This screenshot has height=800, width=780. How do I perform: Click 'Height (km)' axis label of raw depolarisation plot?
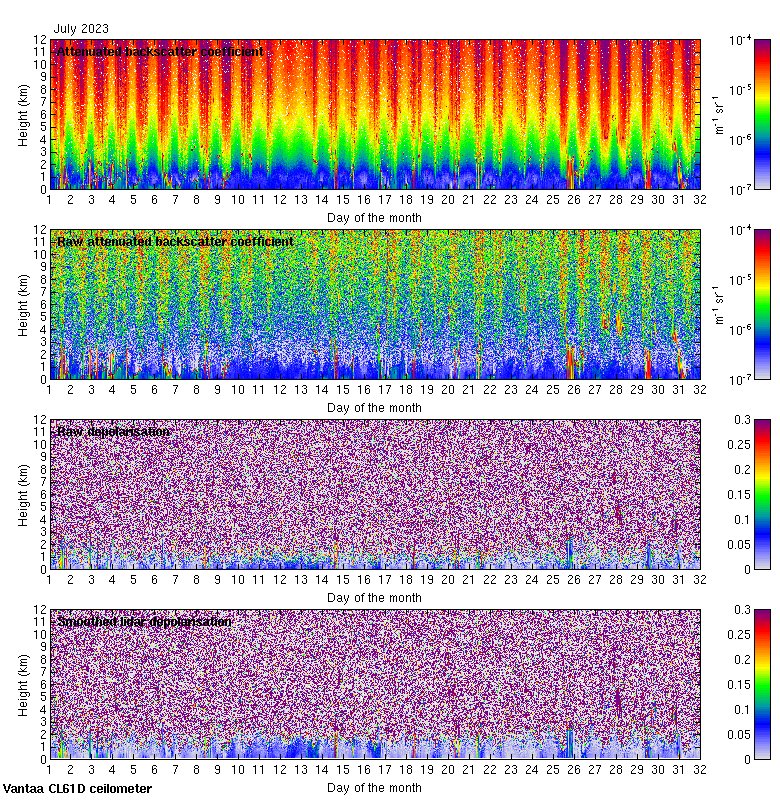(23, 494)
